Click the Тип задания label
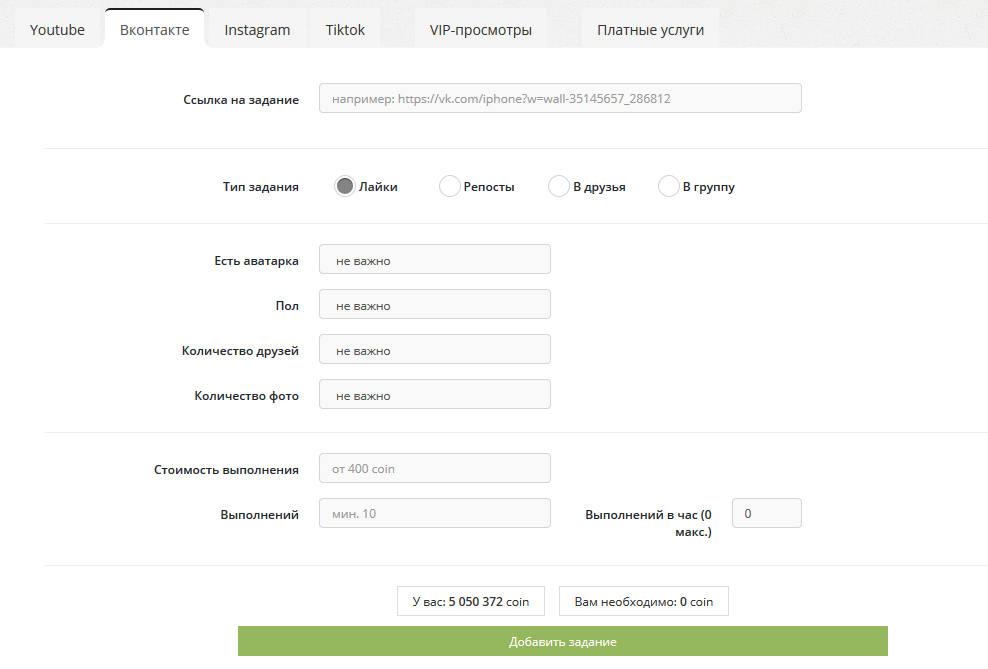This screenshot has height=669, width=988. click(x=261, y=187)
